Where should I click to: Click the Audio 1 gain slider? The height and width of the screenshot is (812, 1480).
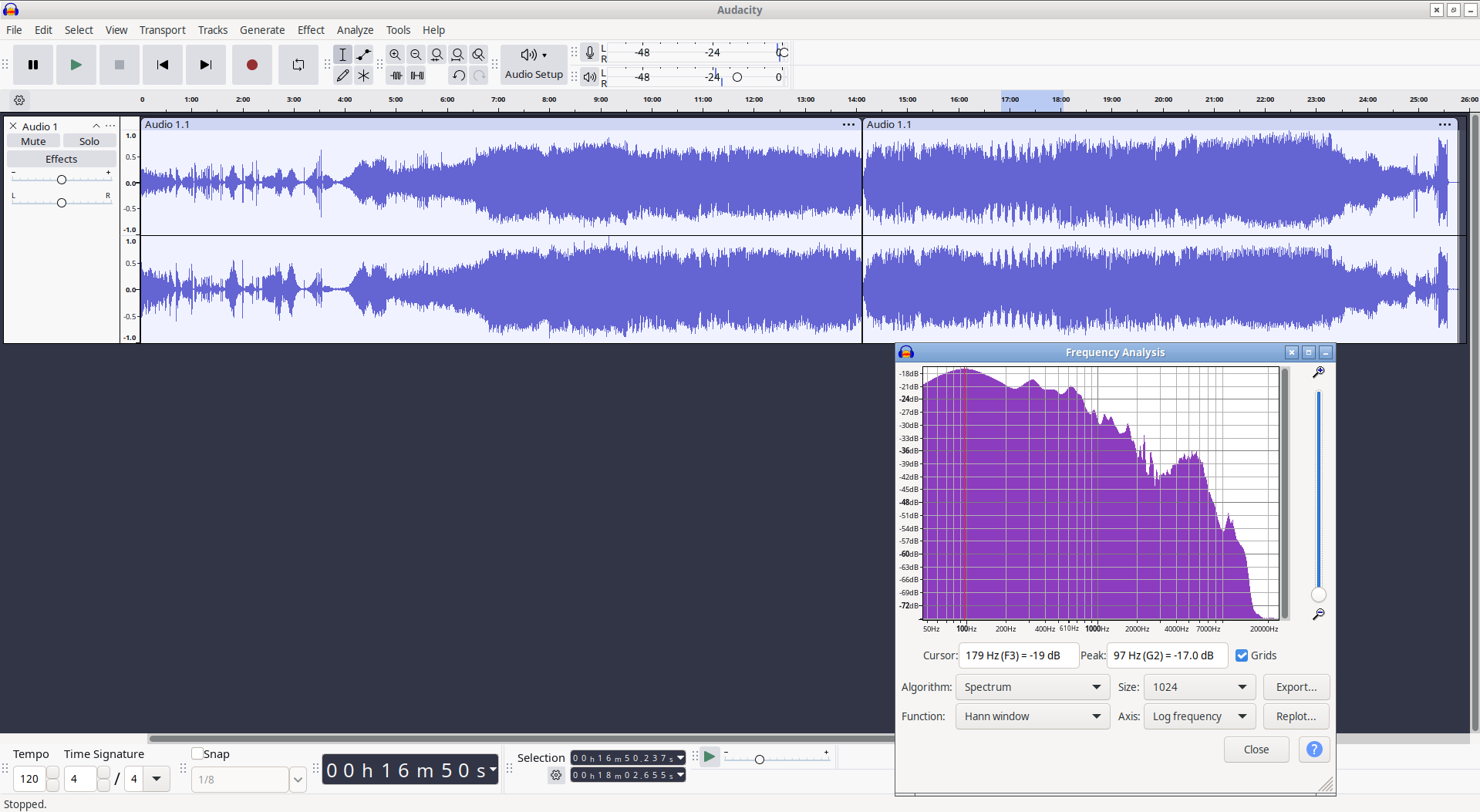pyautogui.click(x=62, y=180)
